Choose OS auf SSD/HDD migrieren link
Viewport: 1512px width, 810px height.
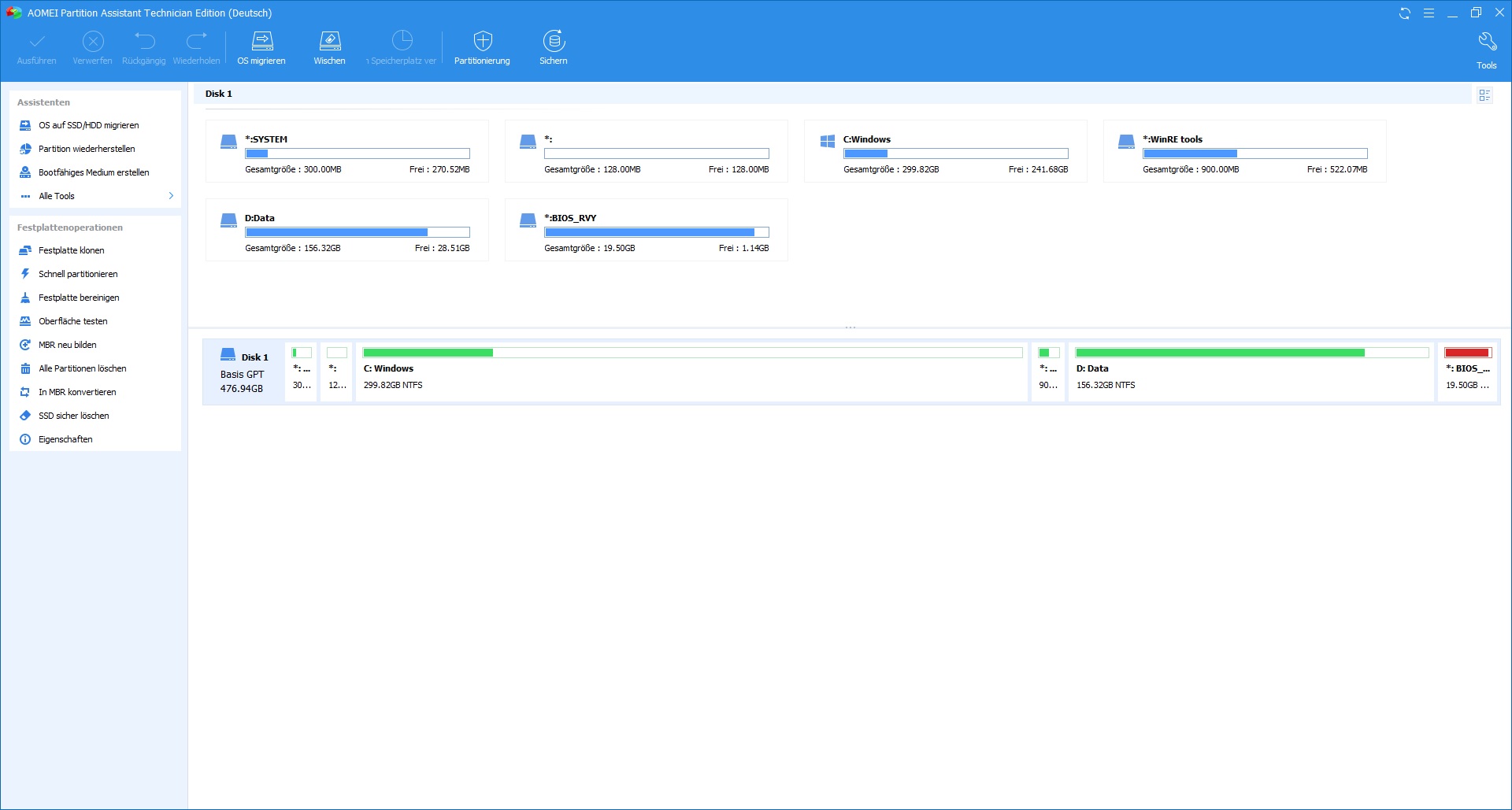point(89,125)
